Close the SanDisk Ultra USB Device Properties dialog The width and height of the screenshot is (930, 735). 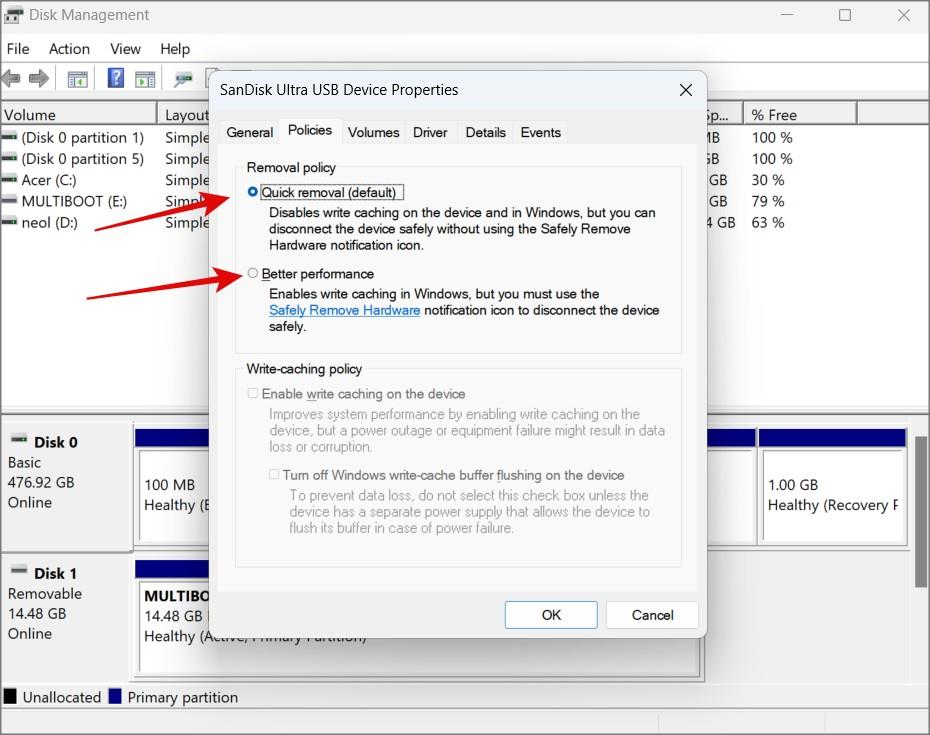pos(686,90)
